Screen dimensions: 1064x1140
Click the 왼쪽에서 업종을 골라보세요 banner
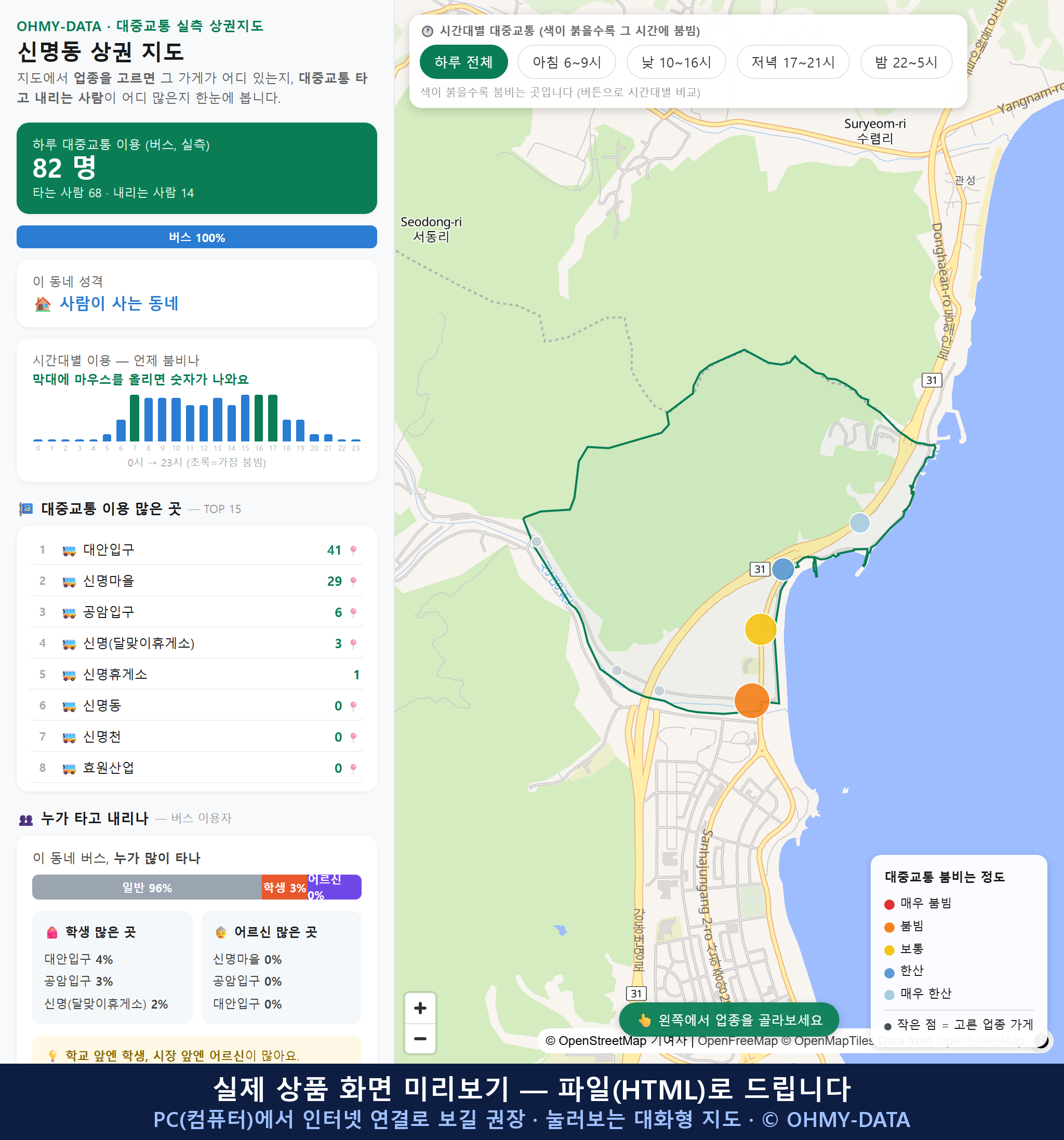point(728,1020)
